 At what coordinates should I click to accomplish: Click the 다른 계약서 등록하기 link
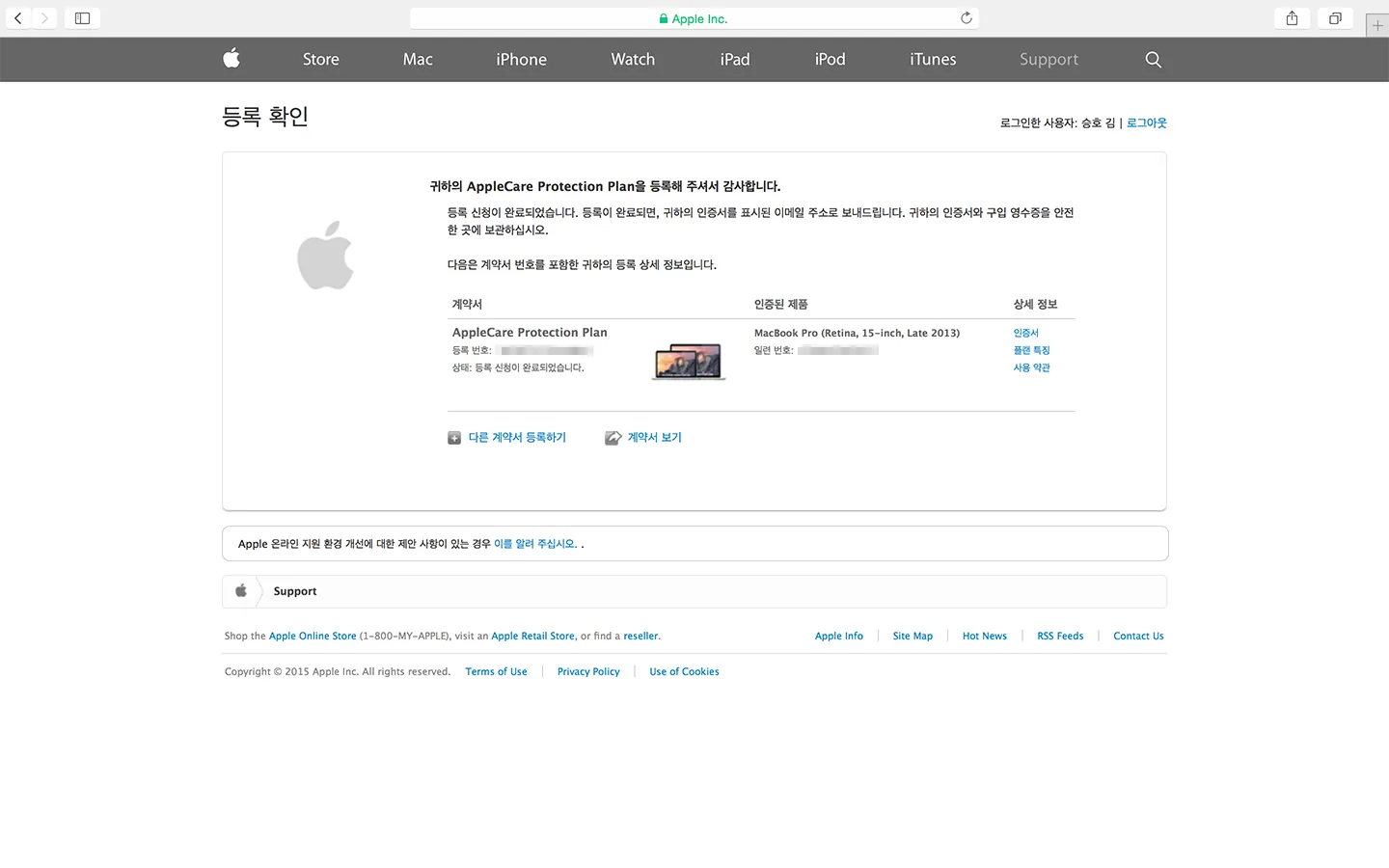click(517, 438)
